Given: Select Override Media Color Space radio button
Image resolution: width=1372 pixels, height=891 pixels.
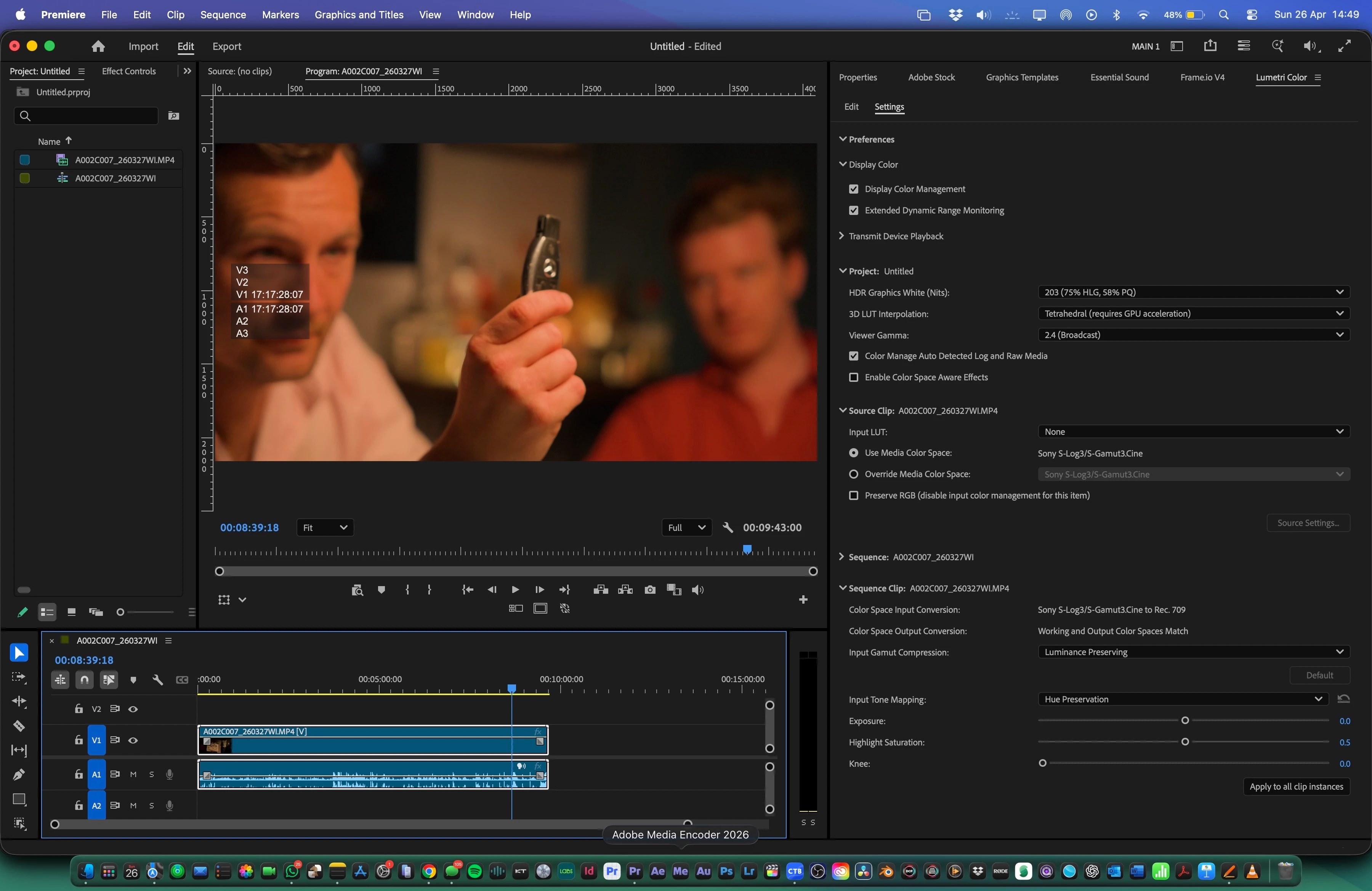Looking at the screenshot, I should (853, 474).
